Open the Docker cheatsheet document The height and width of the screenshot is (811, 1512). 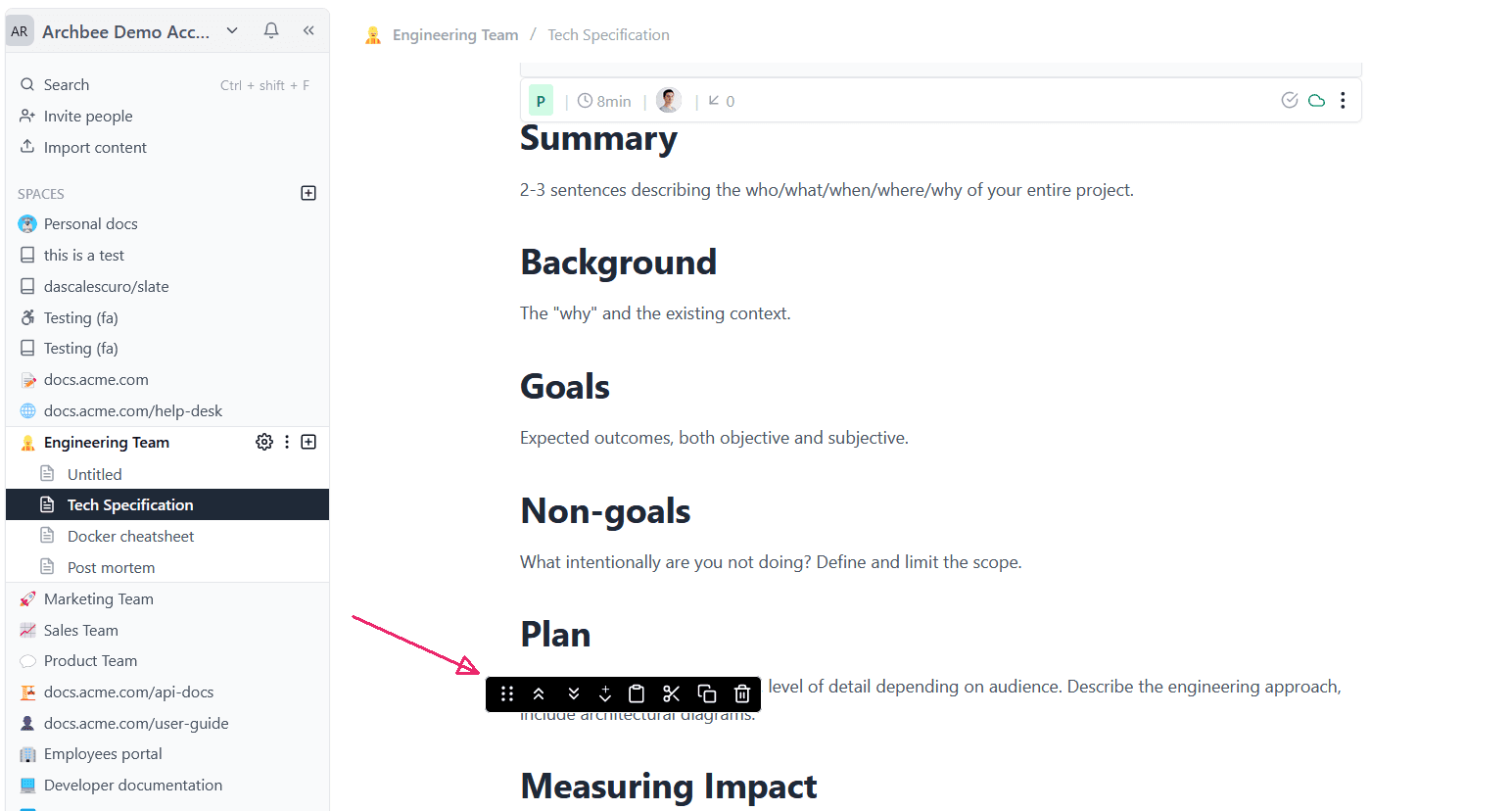coord(130,536)
